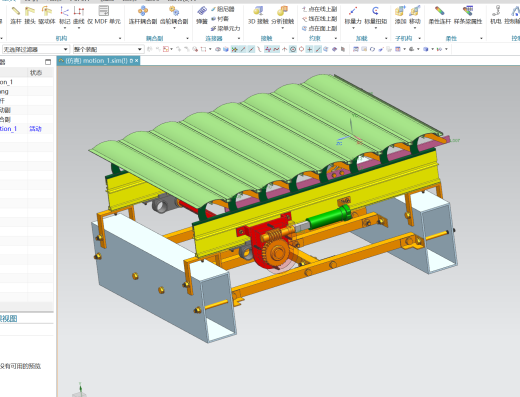
Task: Open the 耦合副 group options arrow
Action: 187,38
